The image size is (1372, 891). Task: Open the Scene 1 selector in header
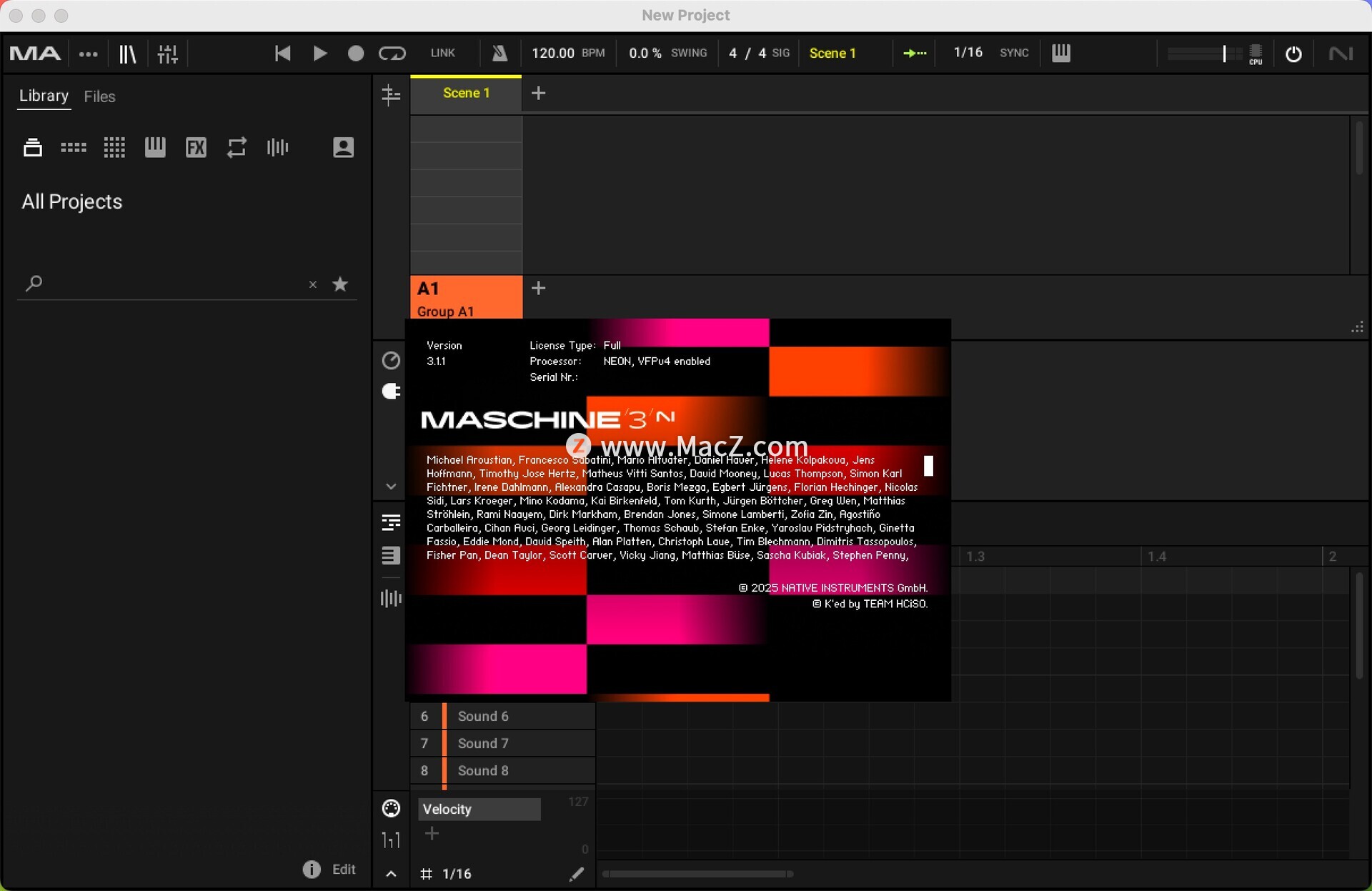tap(832, 53)
